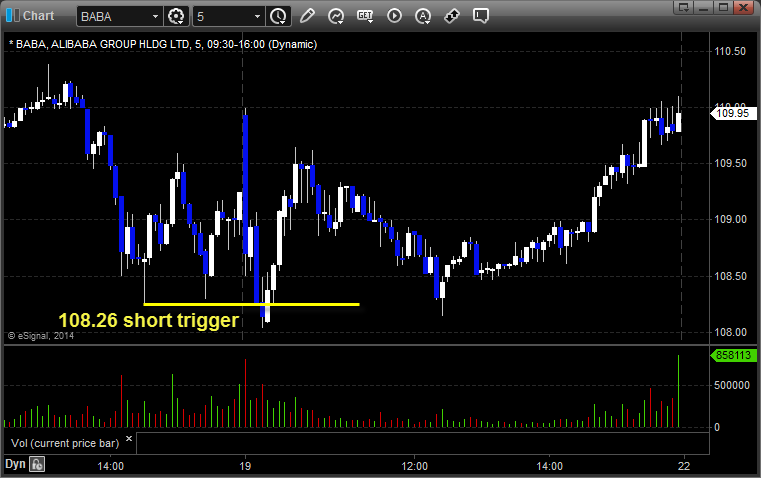Open the time template clock menu
This screenshot has width=761, height=478.
[279, 16]
